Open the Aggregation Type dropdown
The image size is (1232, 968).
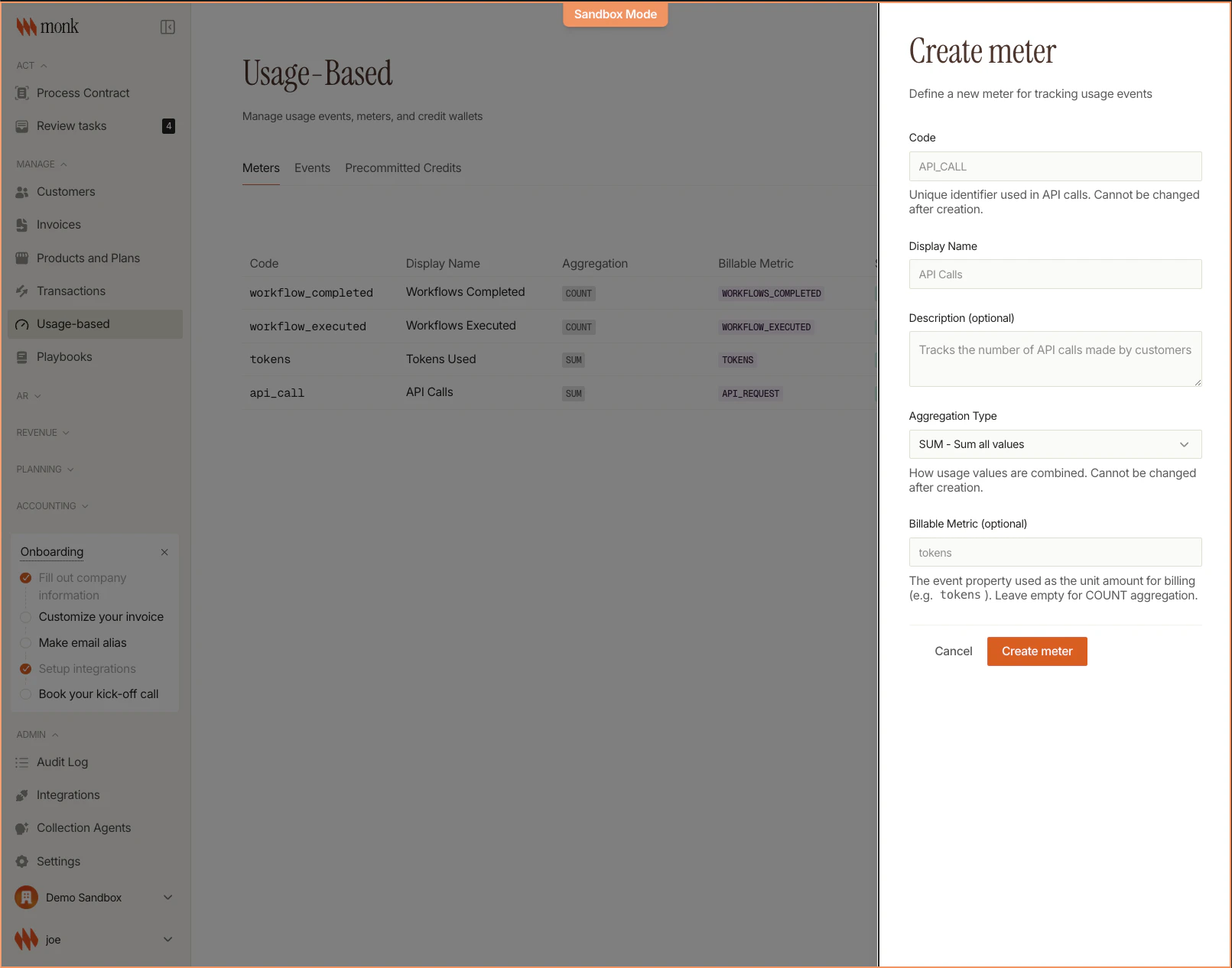tap(1055, 443)
